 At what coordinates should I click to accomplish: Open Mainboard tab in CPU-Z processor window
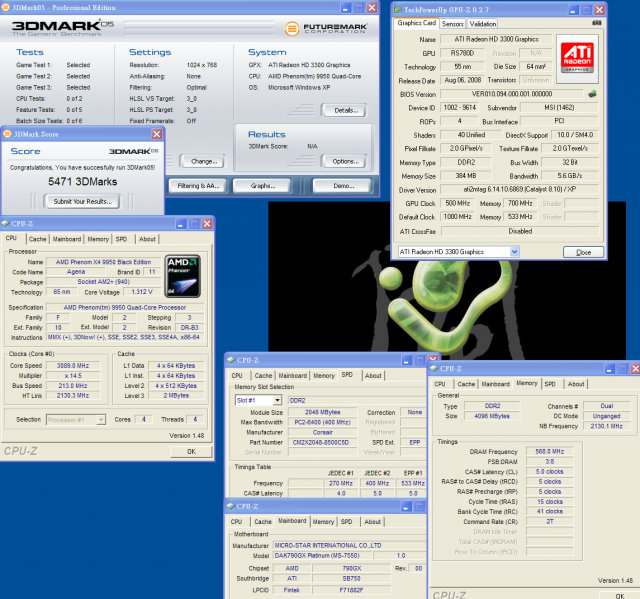point(67,239)
